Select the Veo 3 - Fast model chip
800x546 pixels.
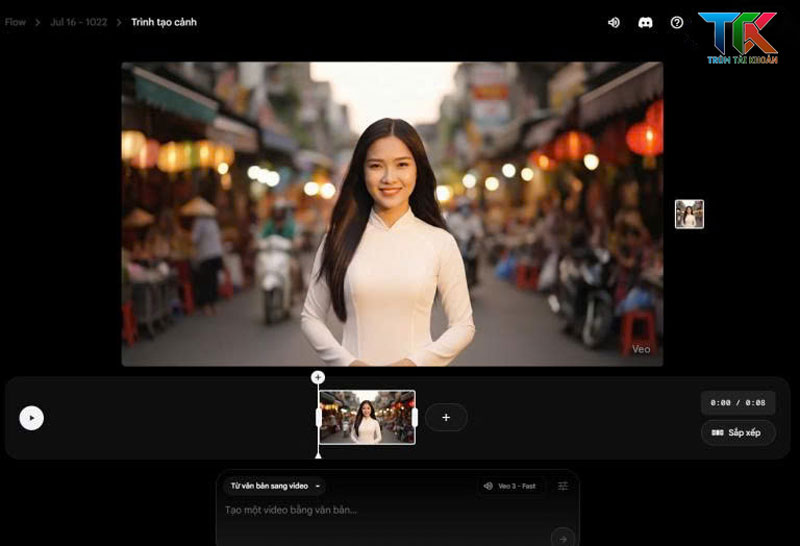pos(510,486)
